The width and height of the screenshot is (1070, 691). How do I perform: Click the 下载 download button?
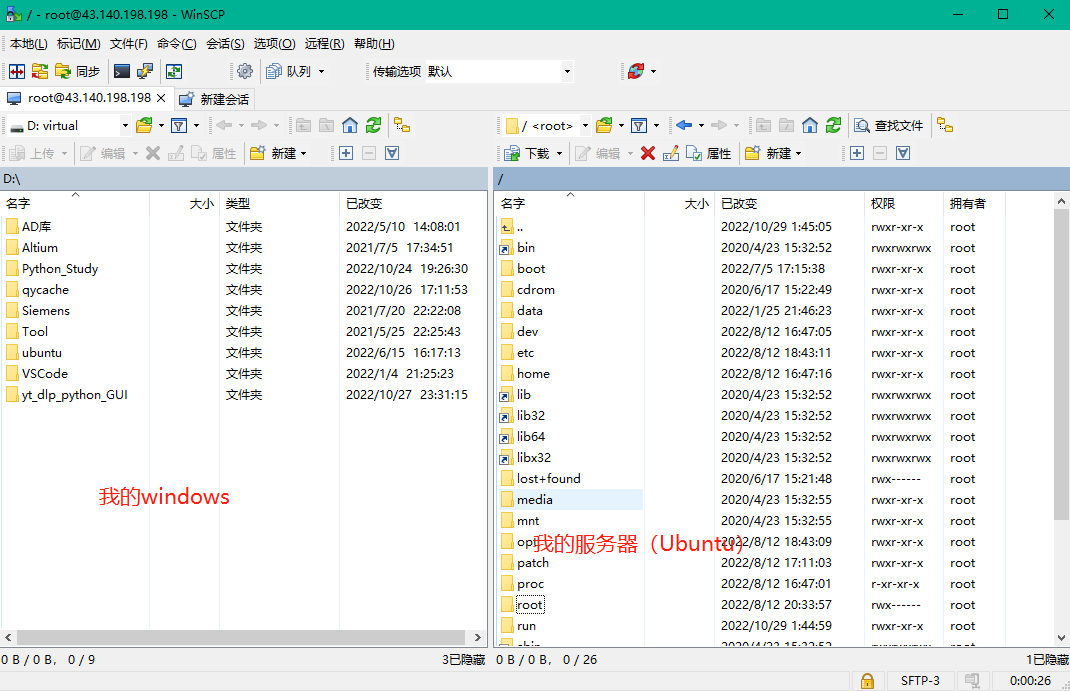point(527,153)
